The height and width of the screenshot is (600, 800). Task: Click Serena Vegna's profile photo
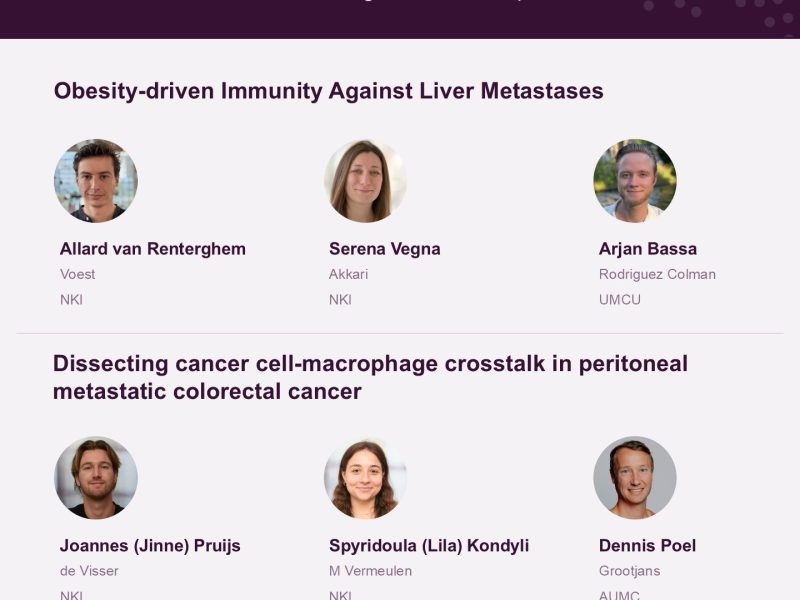[x=365, y=181]
